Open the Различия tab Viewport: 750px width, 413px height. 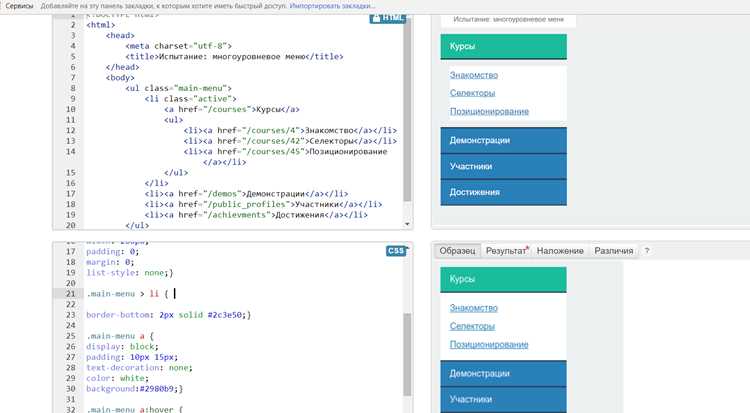pyautogui.click(x=614, y=251)
